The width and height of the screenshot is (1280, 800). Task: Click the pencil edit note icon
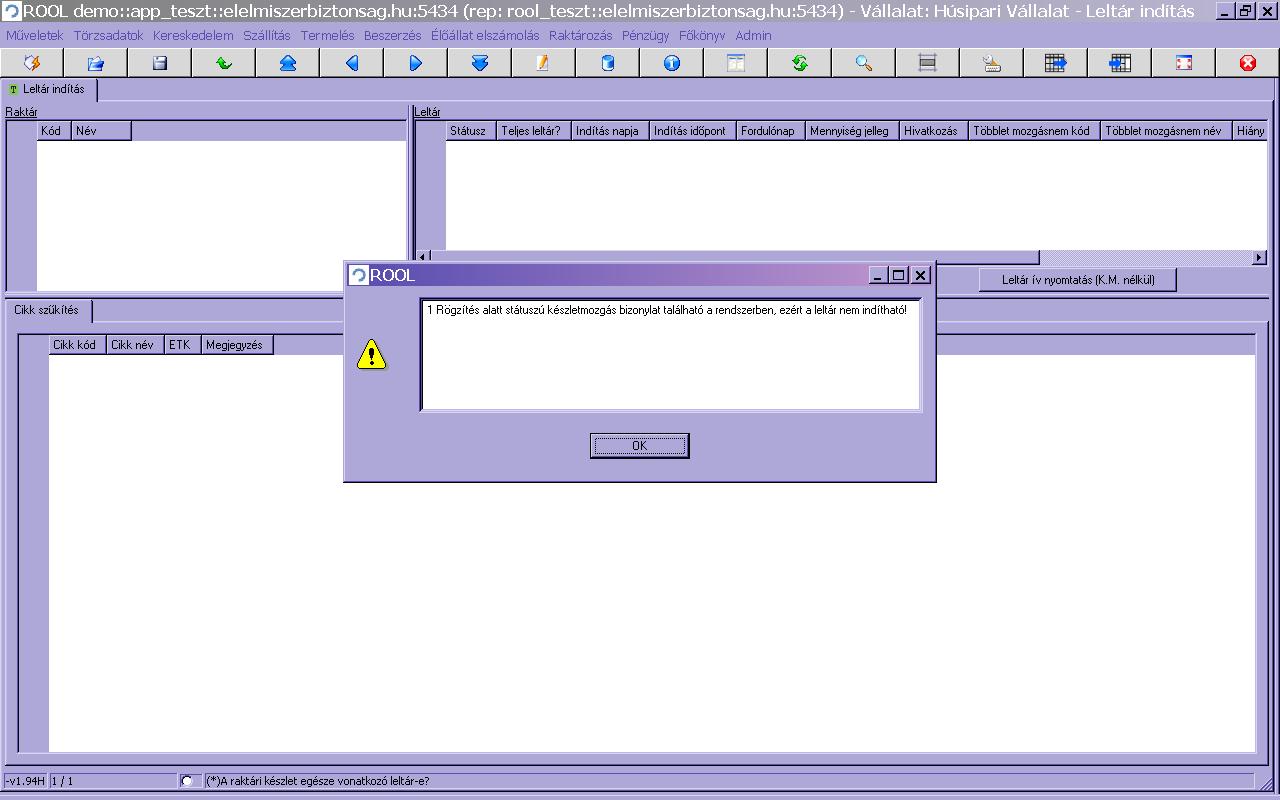pos(543,63)
